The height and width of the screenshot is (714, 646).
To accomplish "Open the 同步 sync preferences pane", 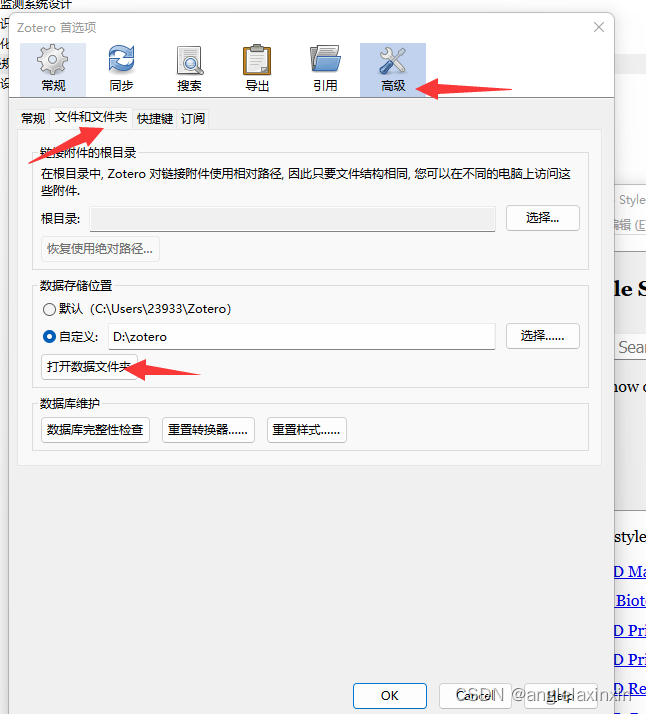I will [121, 69].
